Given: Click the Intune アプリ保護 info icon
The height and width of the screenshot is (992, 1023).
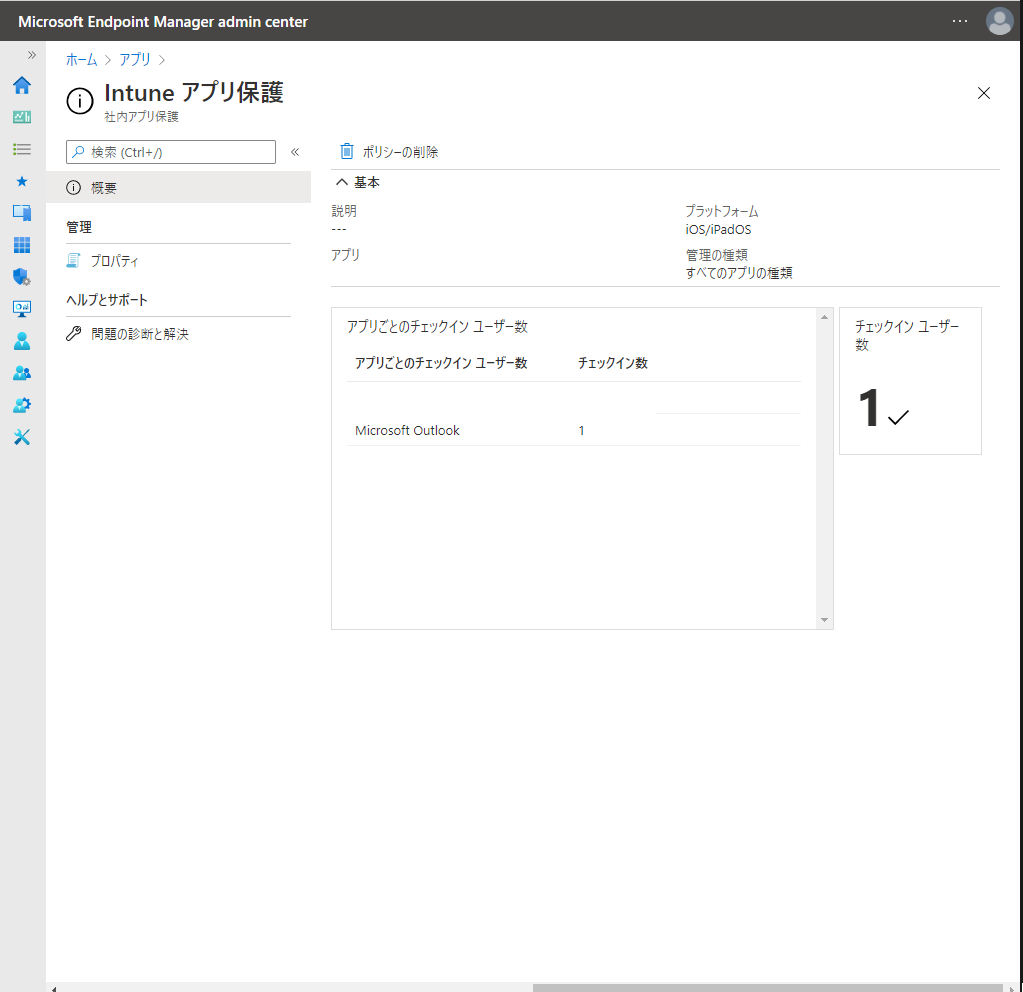Looking at the screenshot, I should [x=80, y=101].
